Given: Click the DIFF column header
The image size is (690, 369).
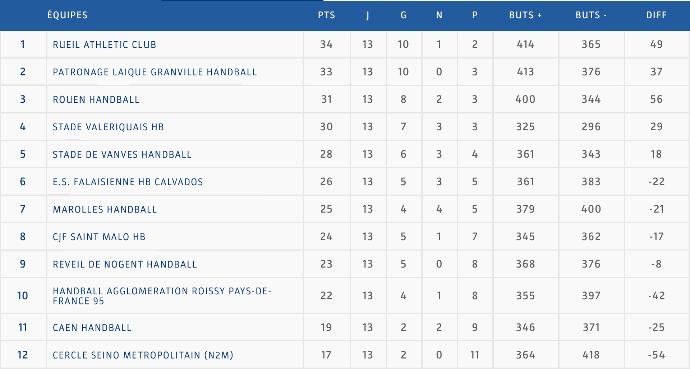Looking at the screenshot, I should [x=657, y=15].
